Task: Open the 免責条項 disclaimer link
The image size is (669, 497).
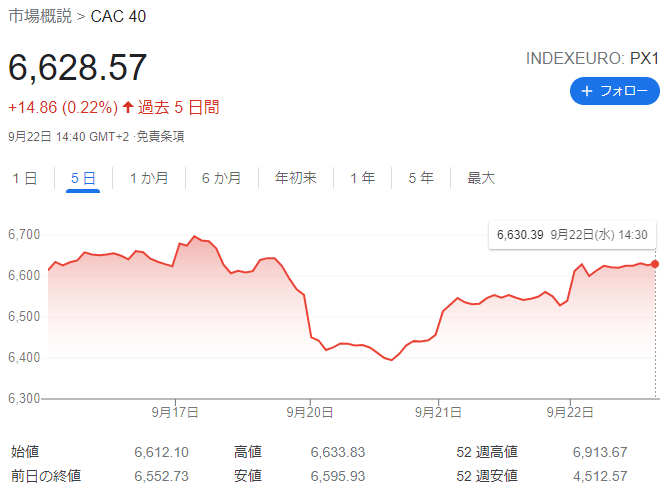Action: pos(161,136)
